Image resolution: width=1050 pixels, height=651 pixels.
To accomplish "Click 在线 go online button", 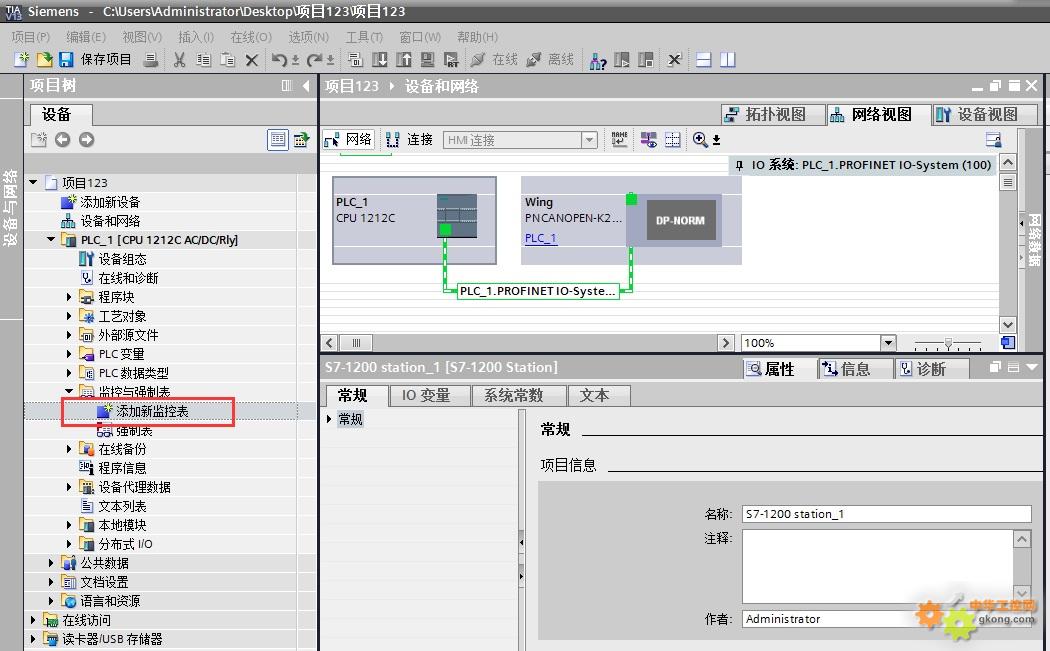I will (495, 60).
